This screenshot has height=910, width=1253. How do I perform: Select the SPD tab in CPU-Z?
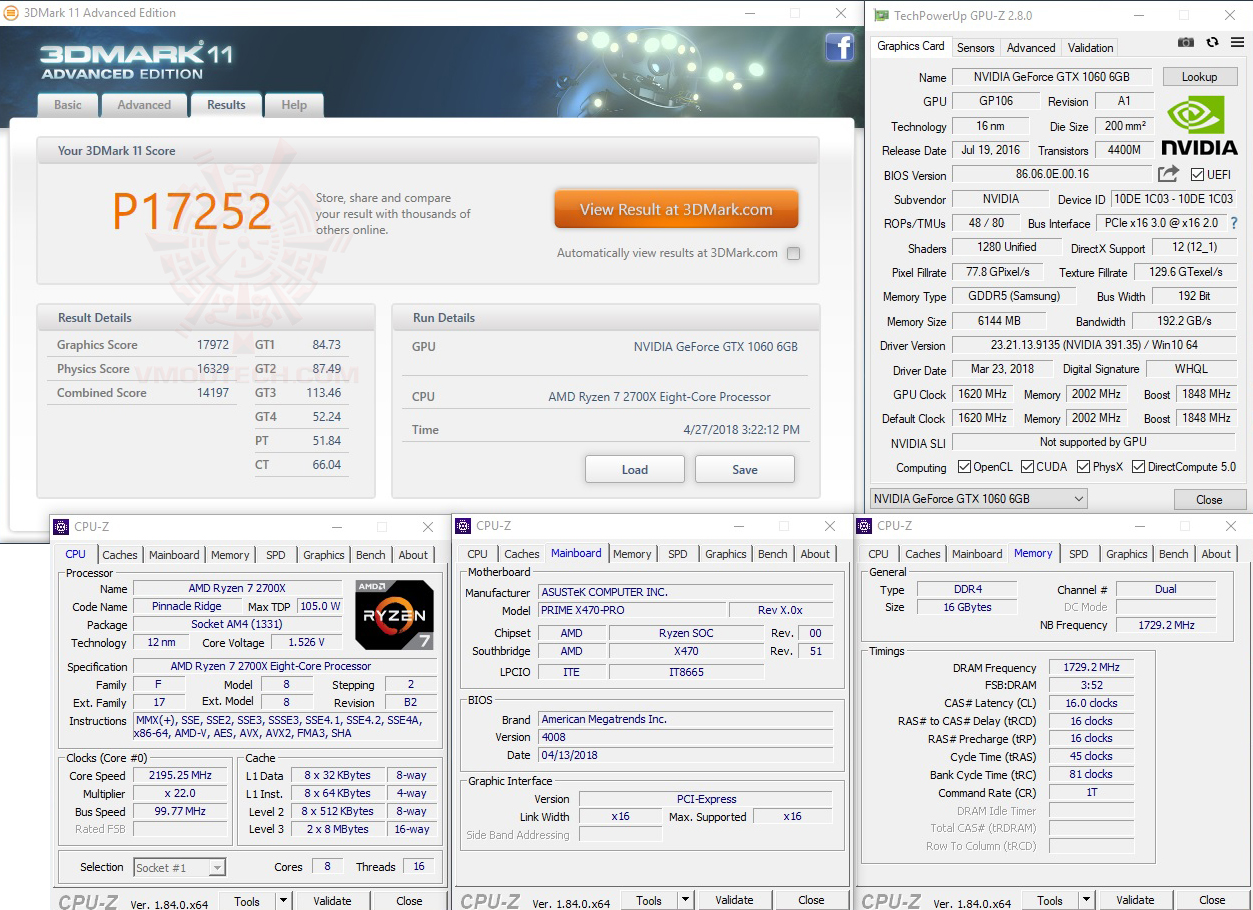pos(275,555)
